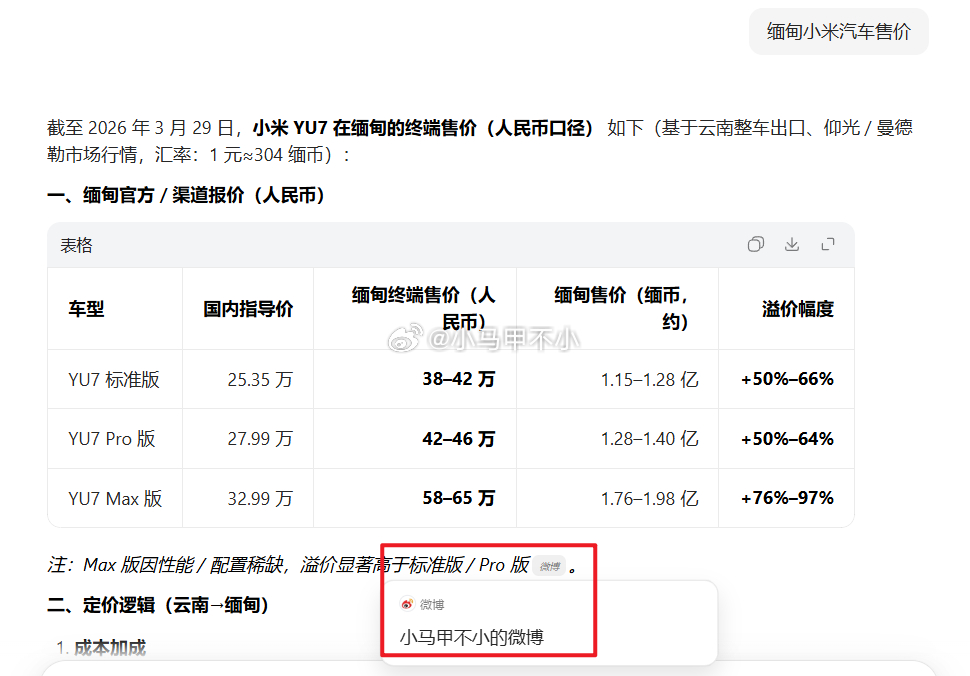Click the user query bubble 缅甸小米汽车售价
Viewport: 970px width, 676px height.
(838, 31)
